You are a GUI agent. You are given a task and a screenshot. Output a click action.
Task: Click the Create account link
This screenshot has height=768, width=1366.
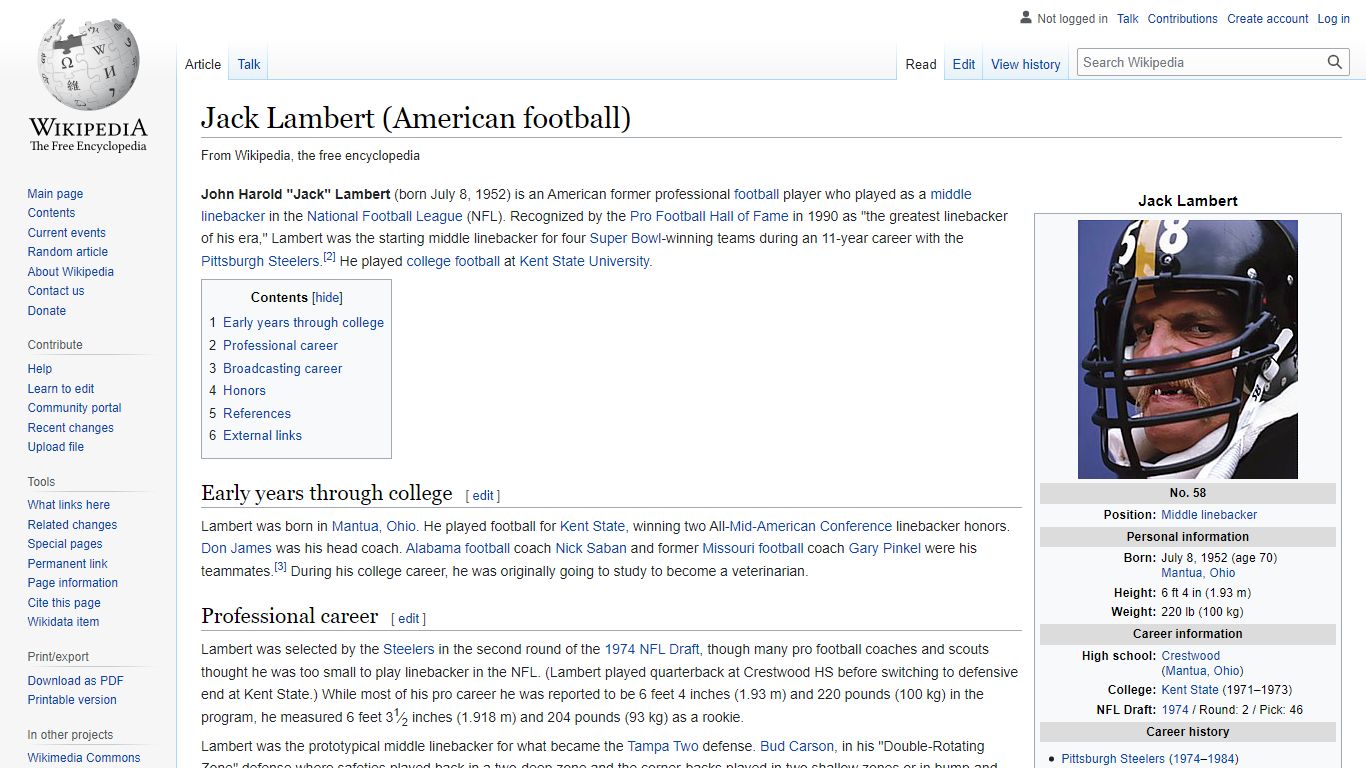point(1268,18)
